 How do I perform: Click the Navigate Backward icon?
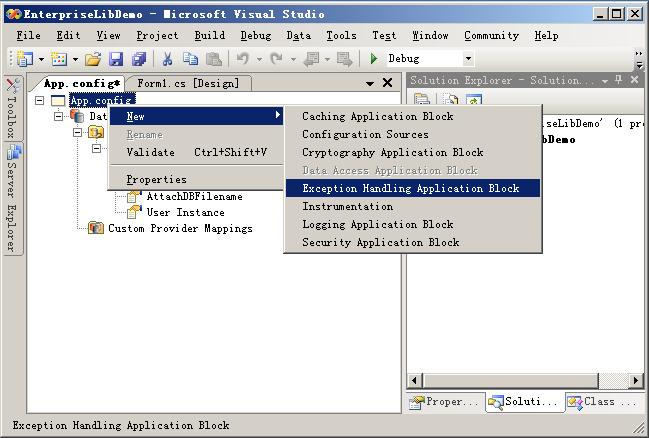[311, 59]
